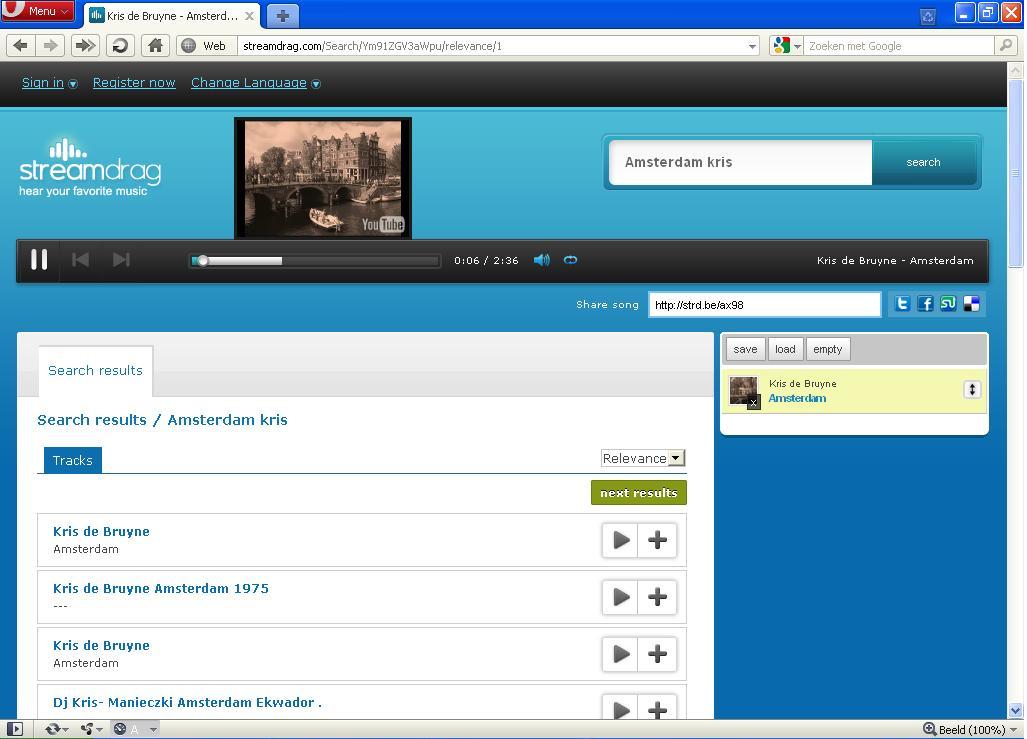Pause the currently playing song
Image resolution: width=1027 pixels, height=739 pixels.
(39, 260)
